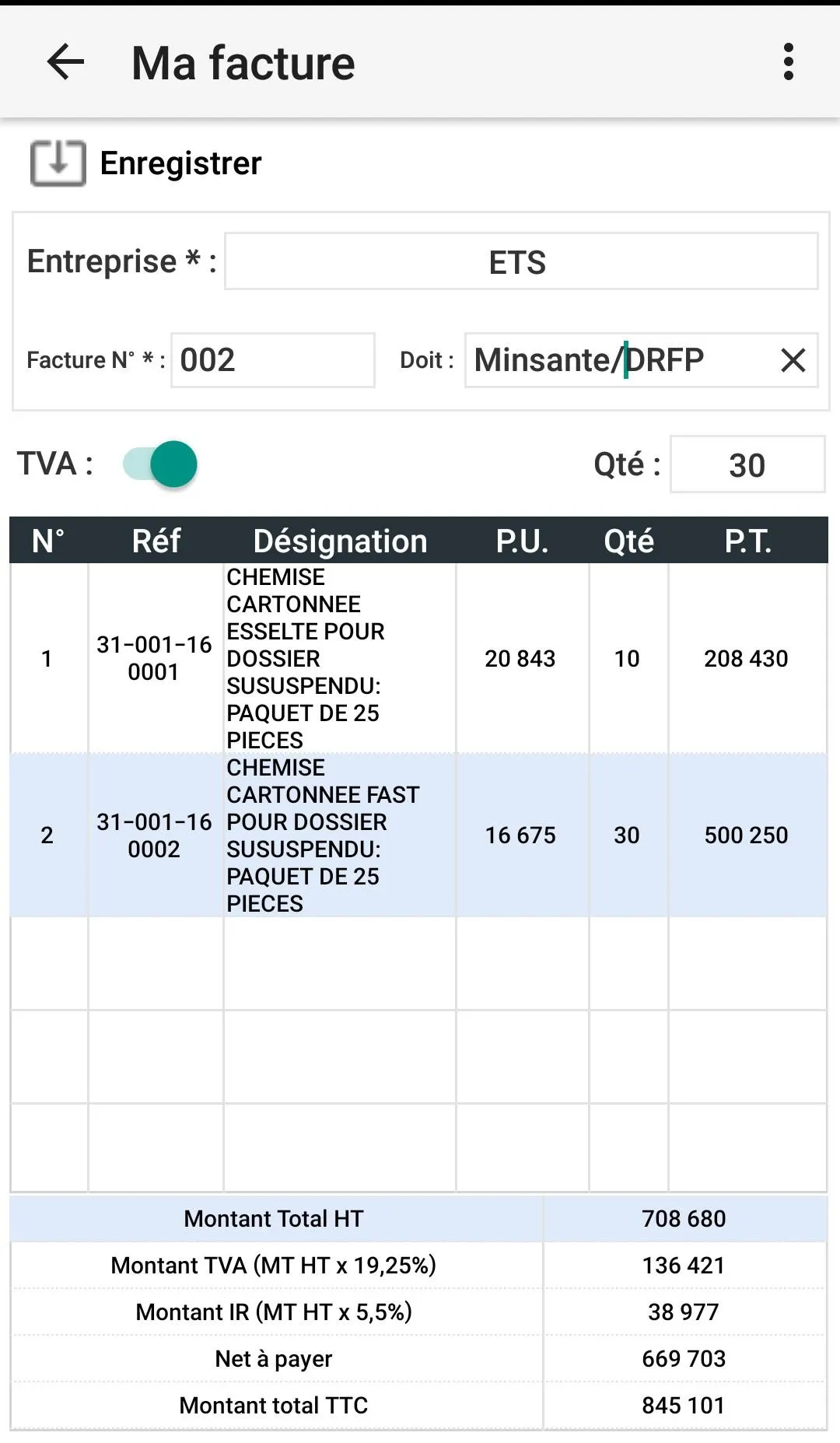Click the TVA amount 136 421
Viewport: 840px width, 1443px height.
(684, 1265)
